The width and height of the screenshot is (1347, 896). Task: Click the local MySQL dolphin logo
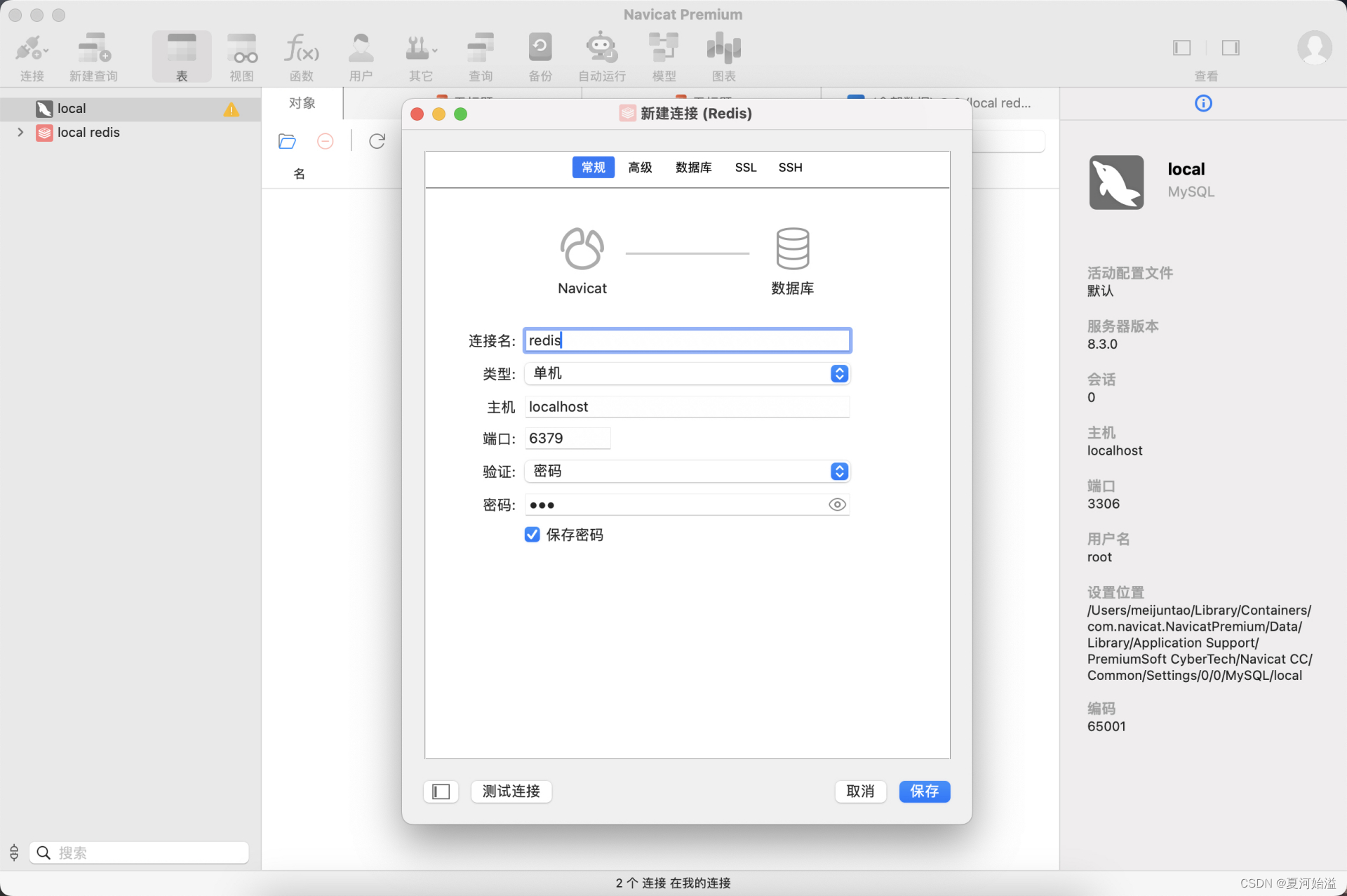tap(1116, 182)
